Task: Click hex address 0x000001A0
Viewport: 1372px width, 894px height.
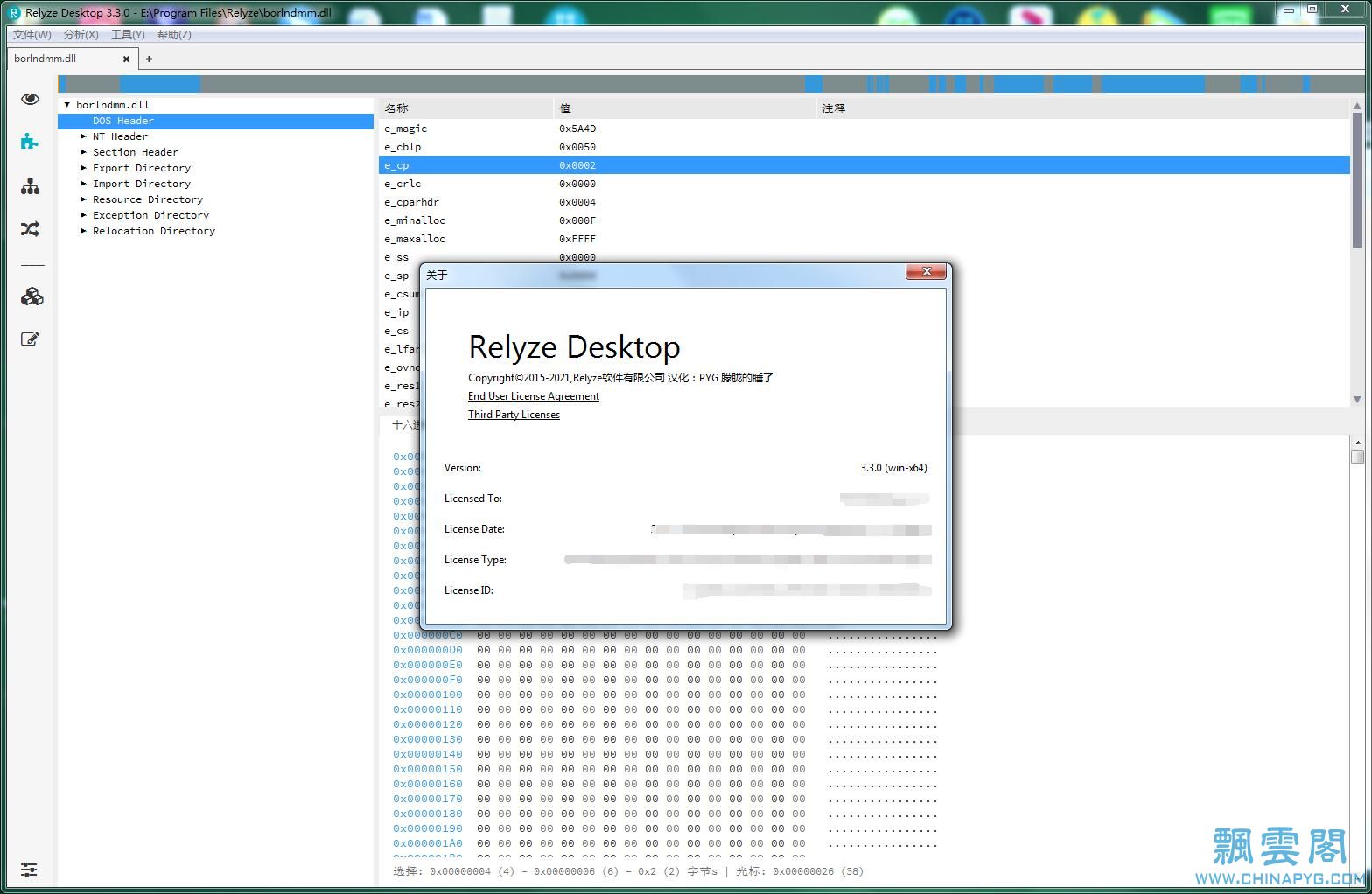Action: 428,843
